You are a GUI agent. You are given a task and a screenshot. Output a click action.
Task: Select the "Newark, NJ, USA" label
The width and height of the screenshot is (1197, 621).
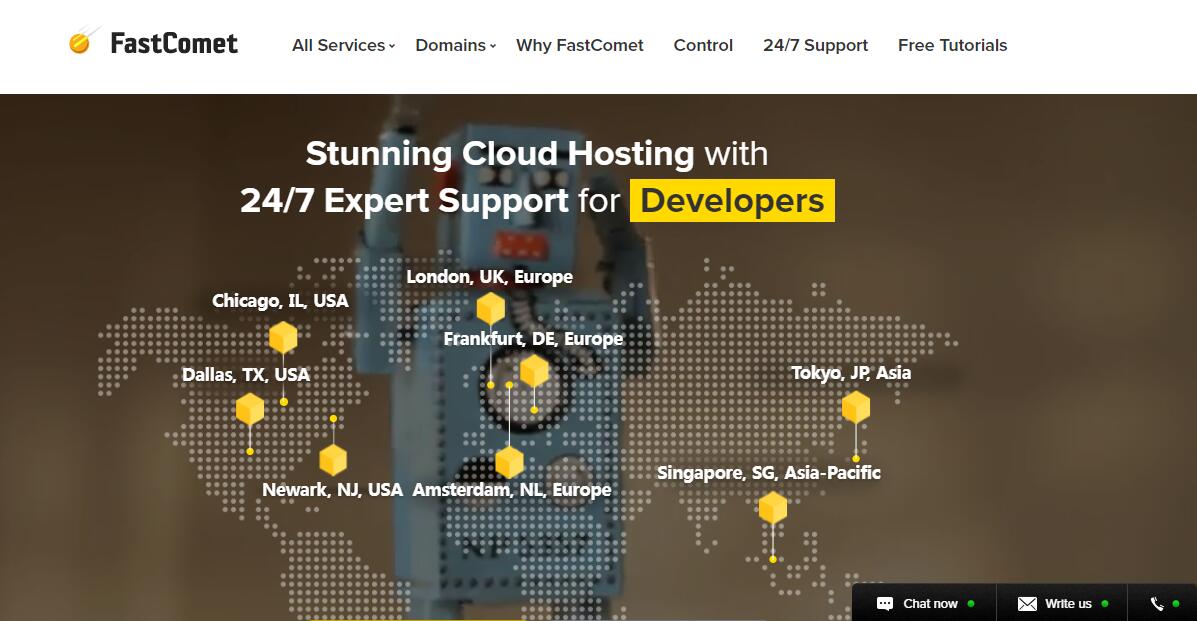(x=332, y=490)
